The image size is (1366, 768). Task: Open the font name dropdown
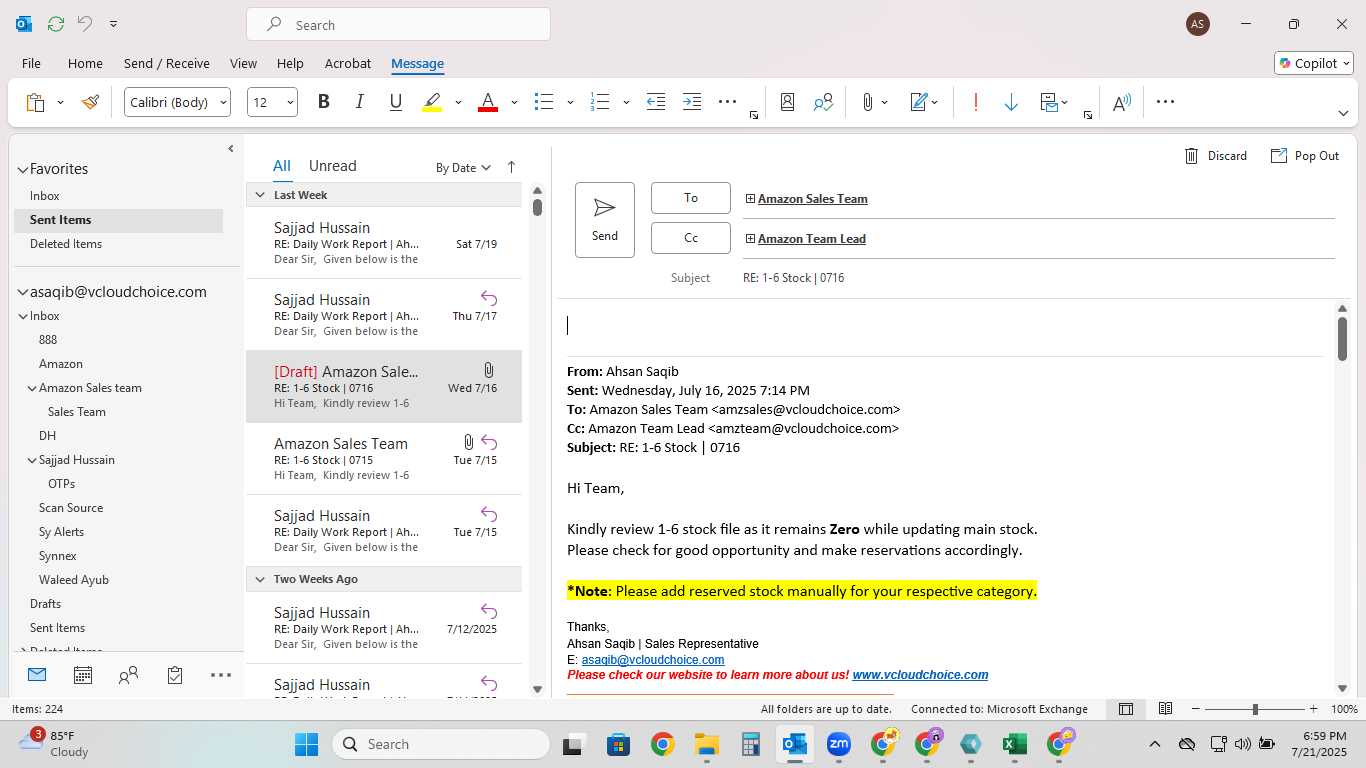click(x=223, y=102)
